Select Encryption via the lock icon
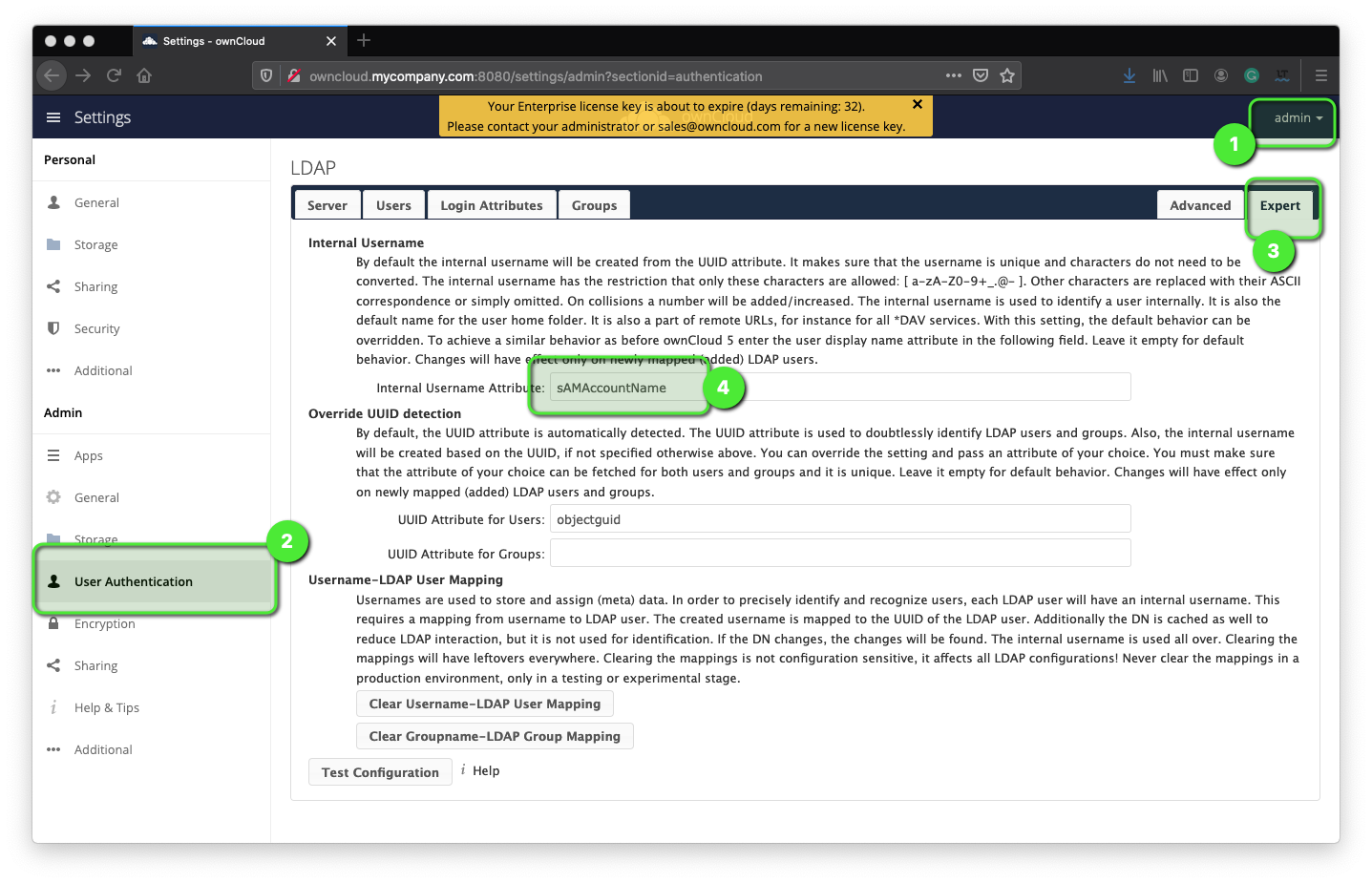Screen dimensions: 1372x883 (53, 623)
